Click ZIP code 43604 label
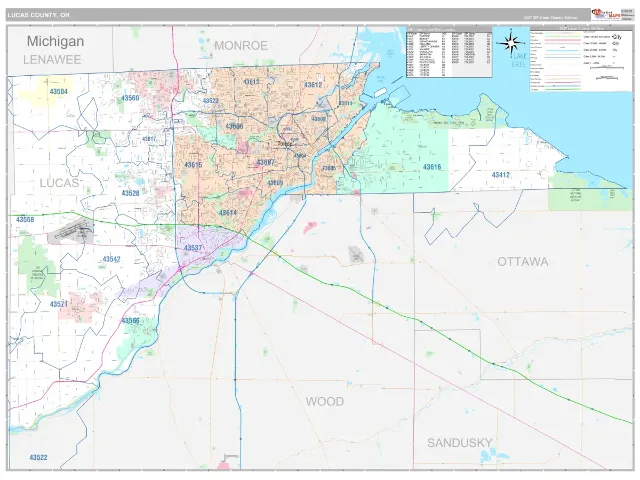Image resolution: width=640 pixels, height=480 pixels. point(300,156)
